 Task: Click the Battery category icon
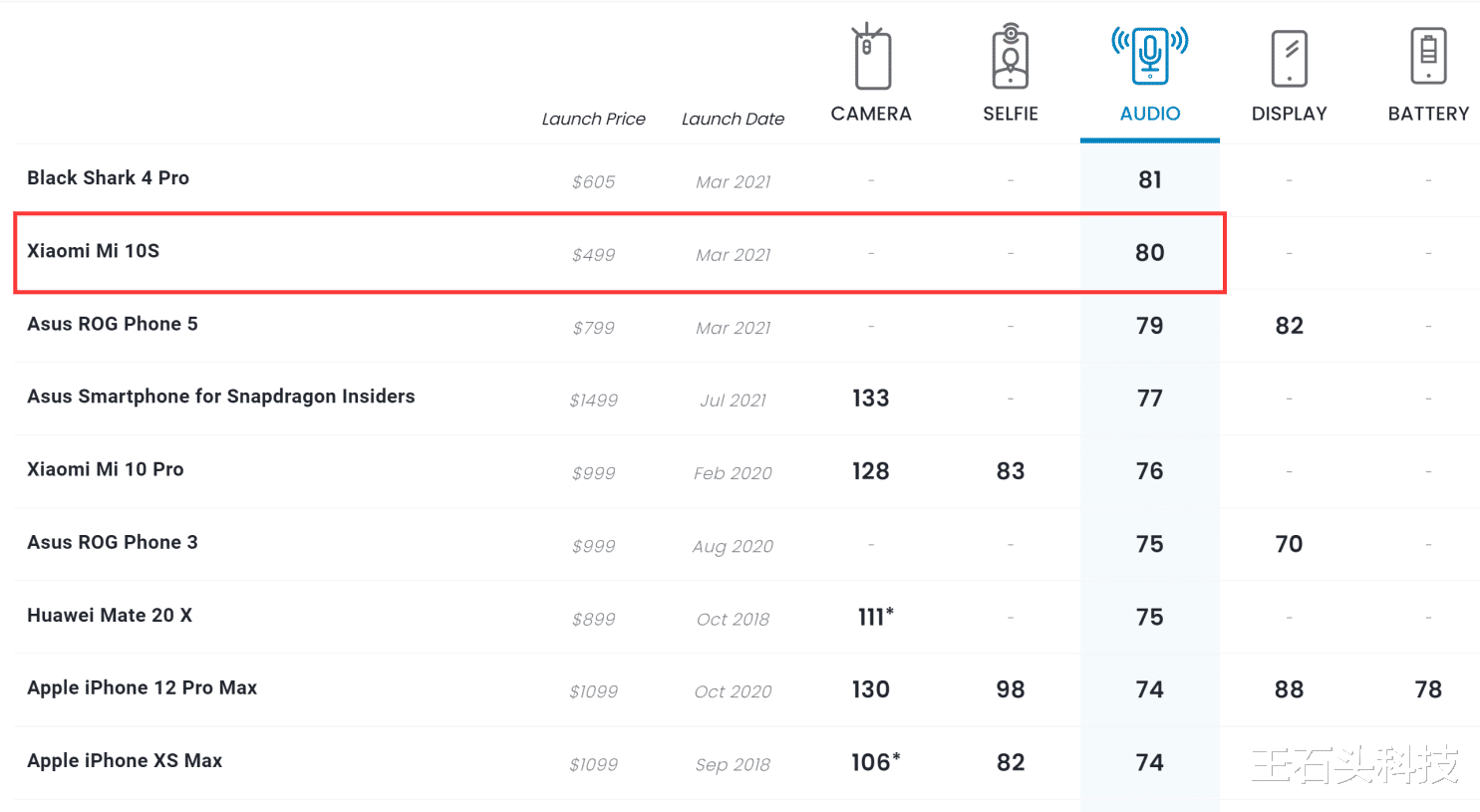tap(1428, 57)
